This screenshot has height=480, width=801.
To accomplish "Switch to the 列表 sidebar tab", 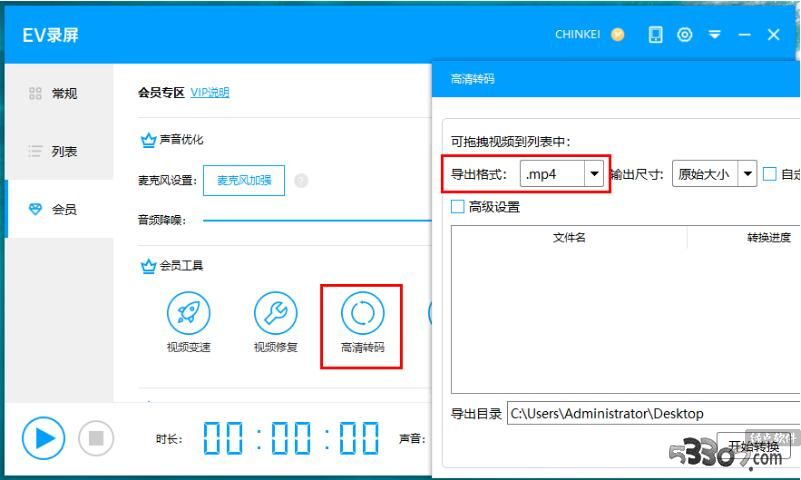I will point(59,151).
